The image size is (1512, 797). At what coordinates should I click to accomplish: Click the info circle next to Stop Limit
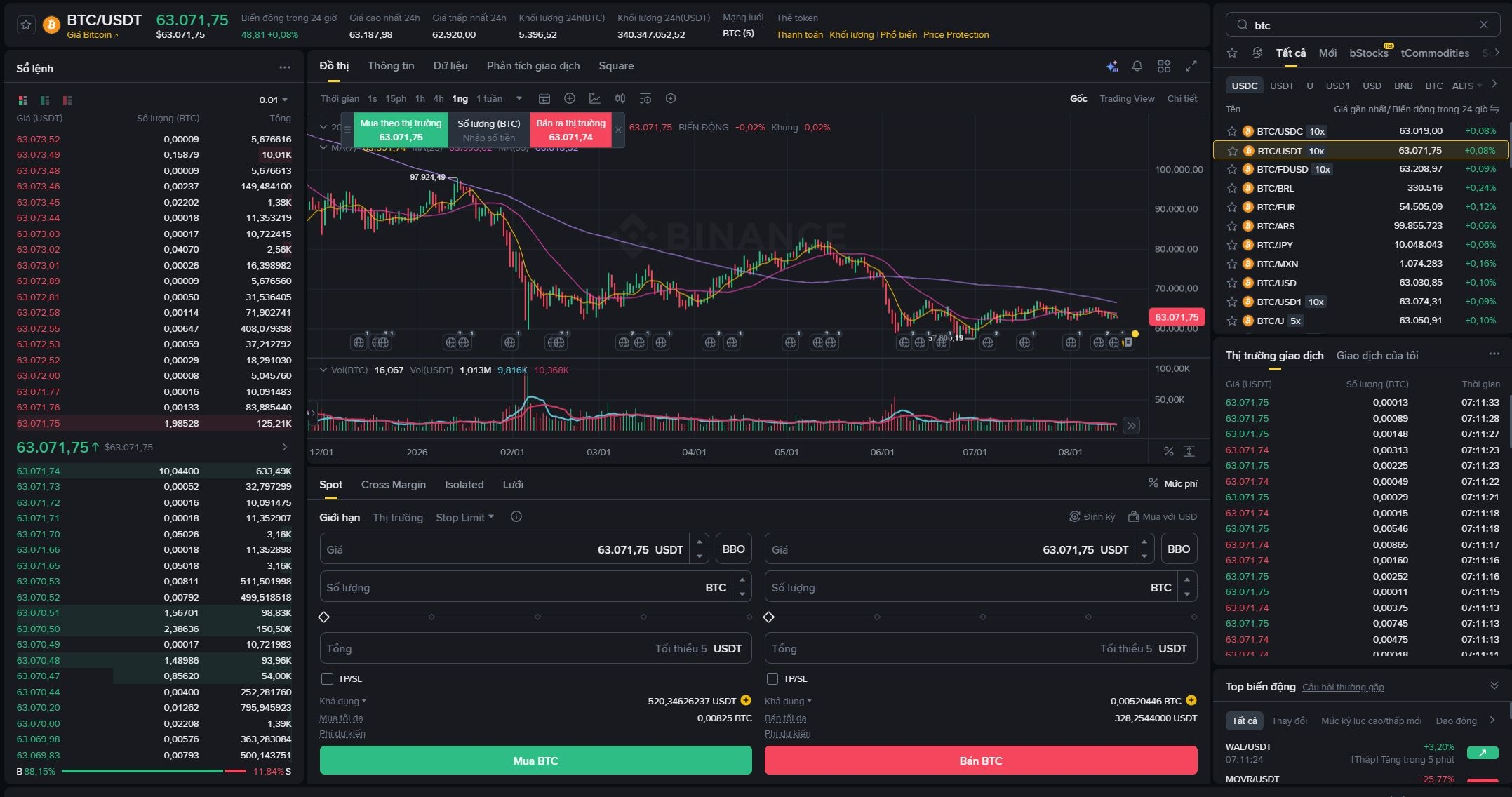click(x=516, y=517)
